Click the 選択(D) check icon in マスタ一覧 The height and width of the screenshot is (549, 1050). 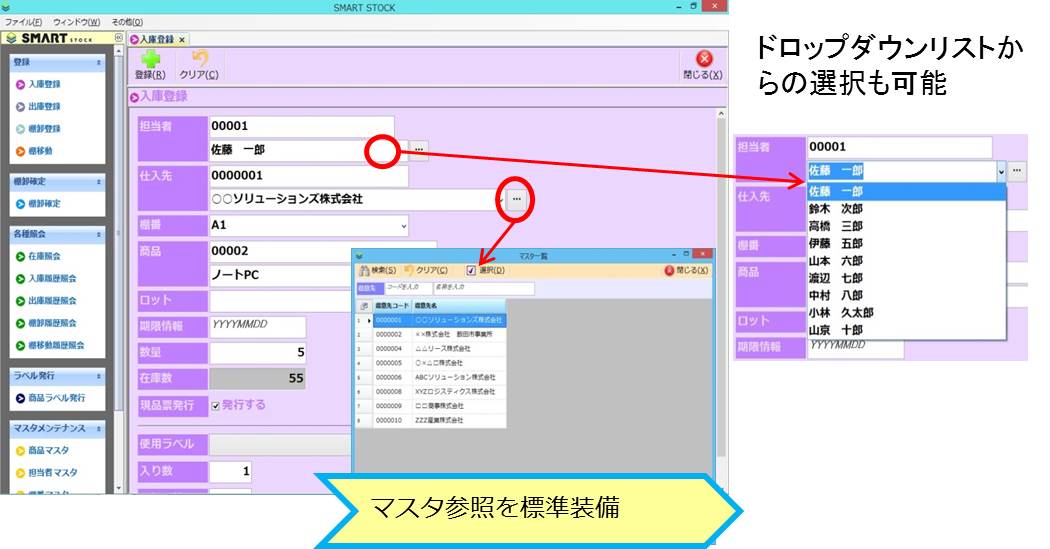tap(471, 270)
